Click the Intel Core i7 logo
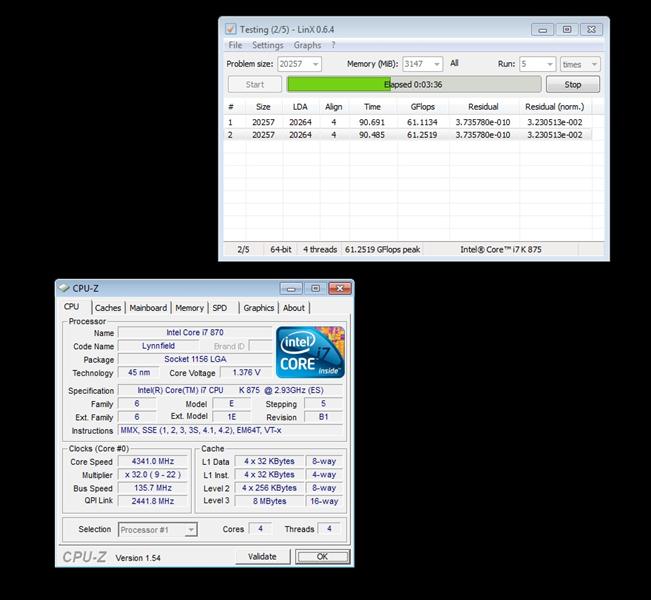This screenshot has height=600, width=651. (310, 352)
